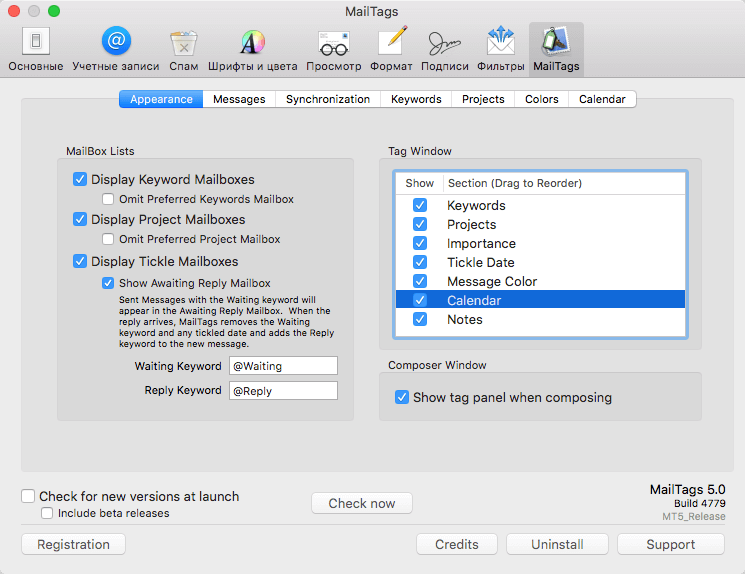Toggle Show Awaiting Reply Mailbox
745x574 pixels.
pyautogui.click(x=108, y=283)
